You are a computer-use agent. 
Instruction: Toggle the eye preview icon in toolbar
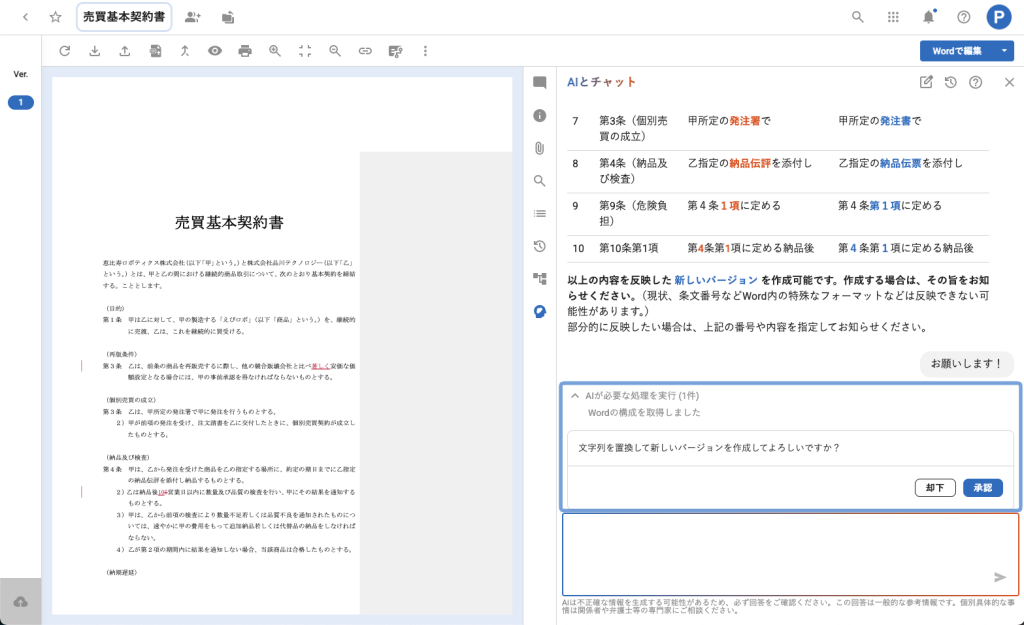[215, 50]
